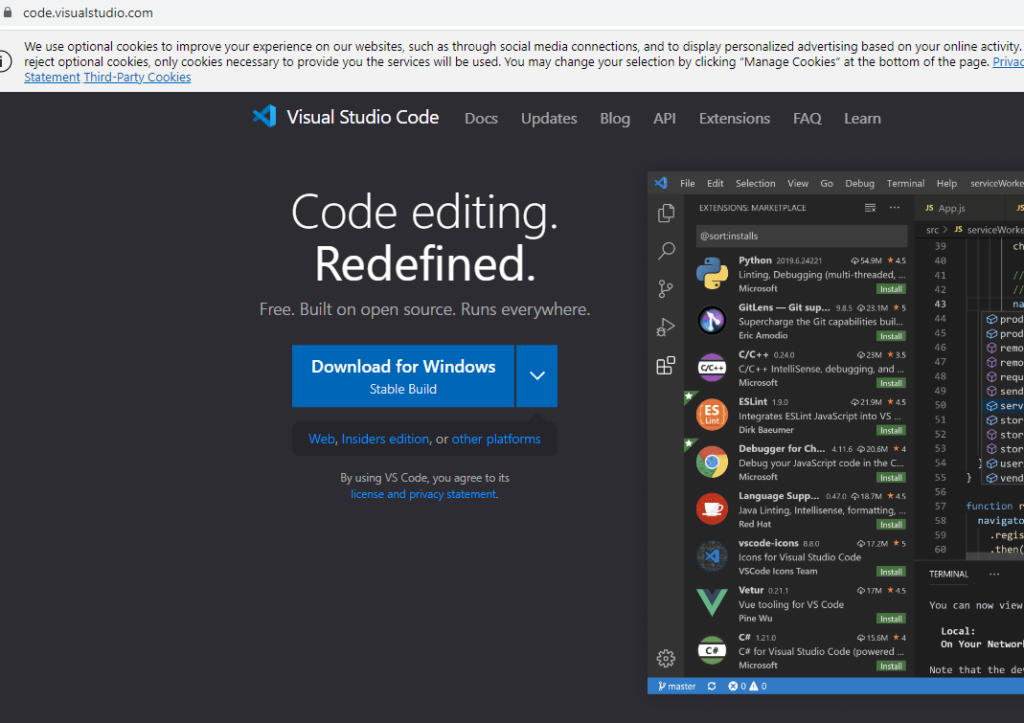Click the Python extension icon
The width and height of the screenshot is (1024, 723).
pyautogui.click(x=712, y=273)
